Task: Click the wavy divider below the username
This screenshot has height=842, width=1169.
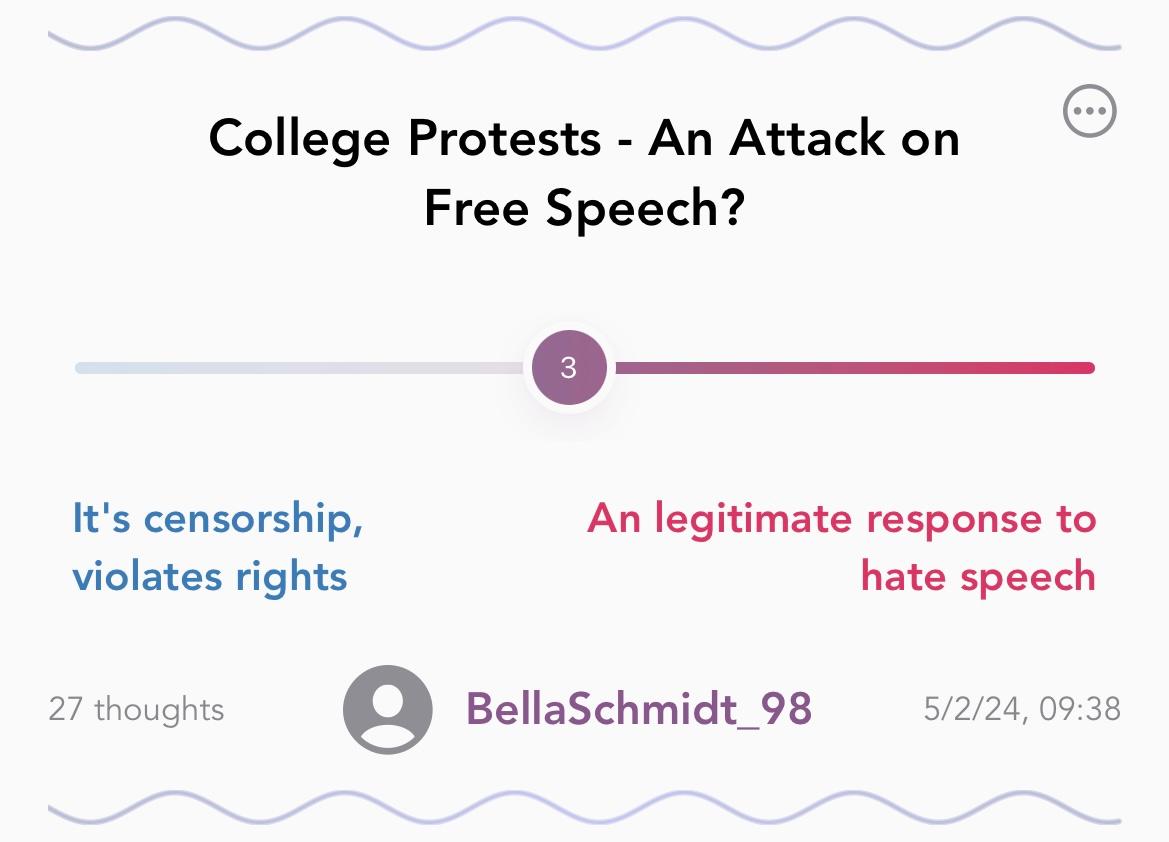Action: click(584, 808)
